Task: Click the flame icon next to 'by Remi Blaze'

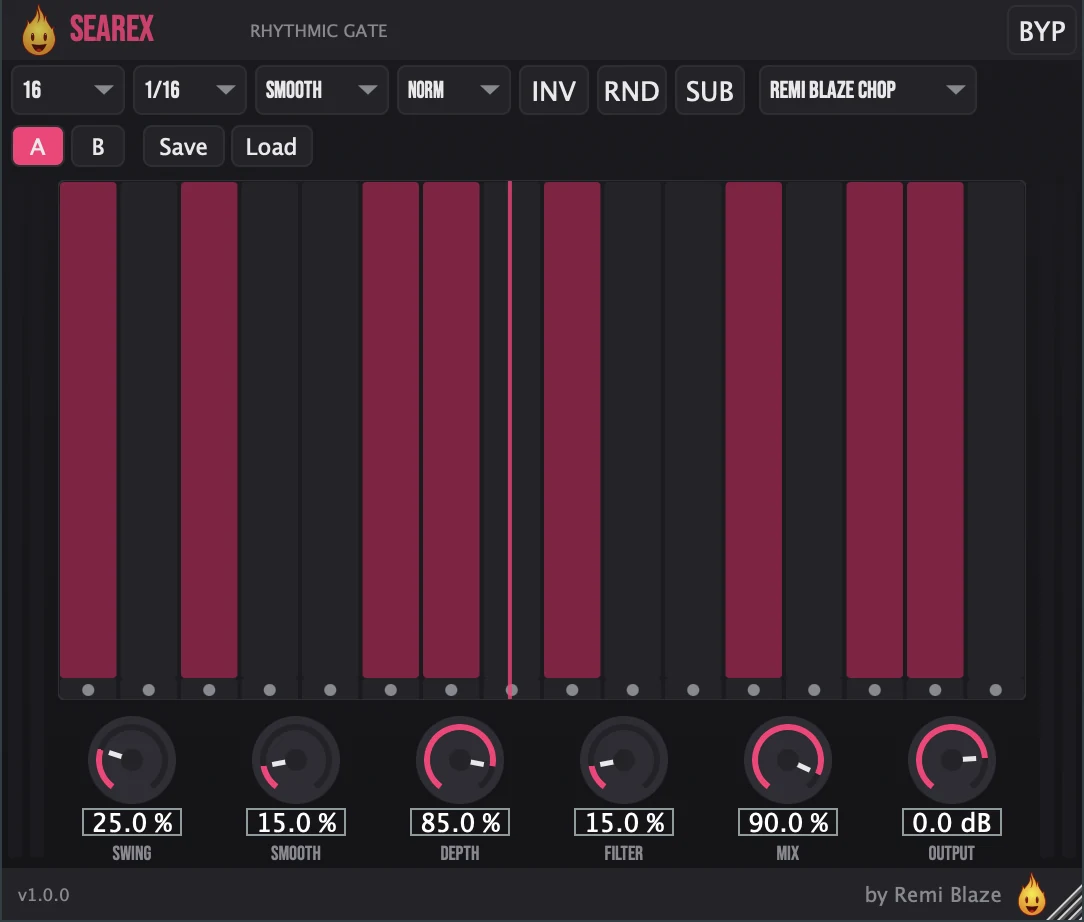Action: (1031, 894)
